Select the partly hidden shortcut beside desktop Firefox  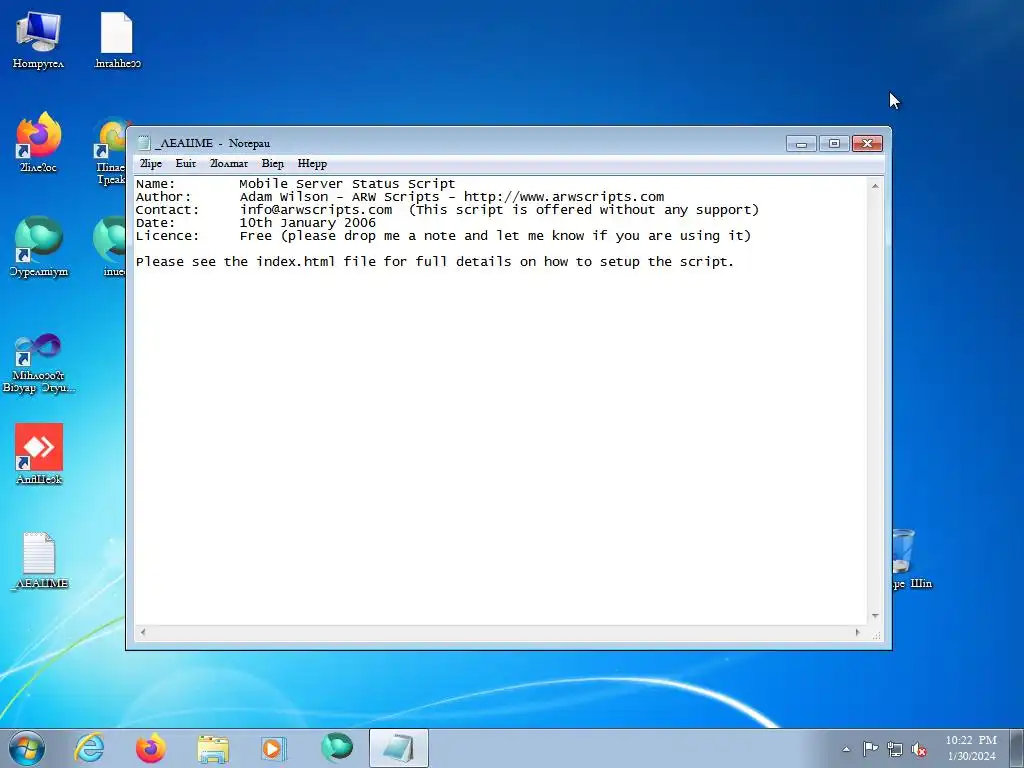tap(109, 152)
